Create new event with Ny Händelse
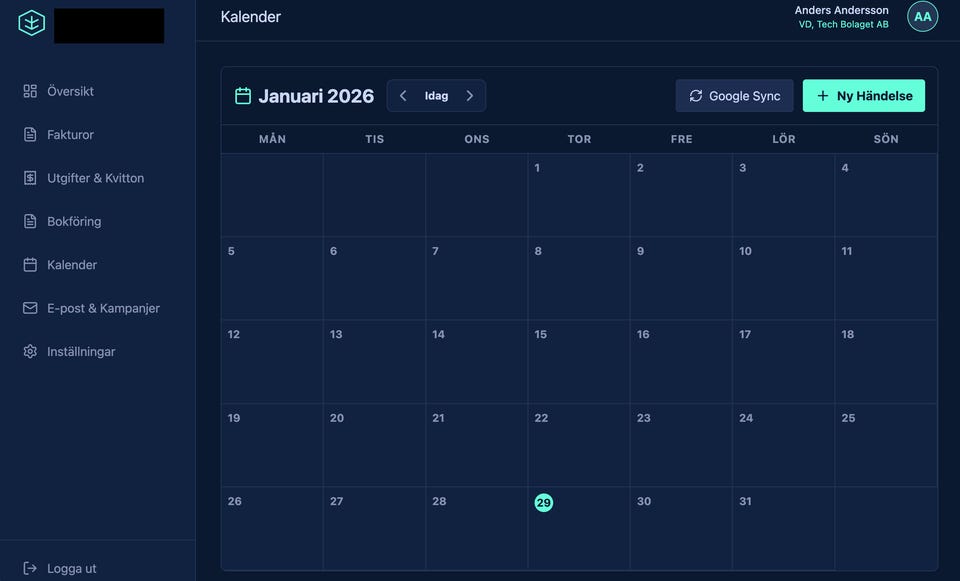960x581 pixels. click(863, 96)
